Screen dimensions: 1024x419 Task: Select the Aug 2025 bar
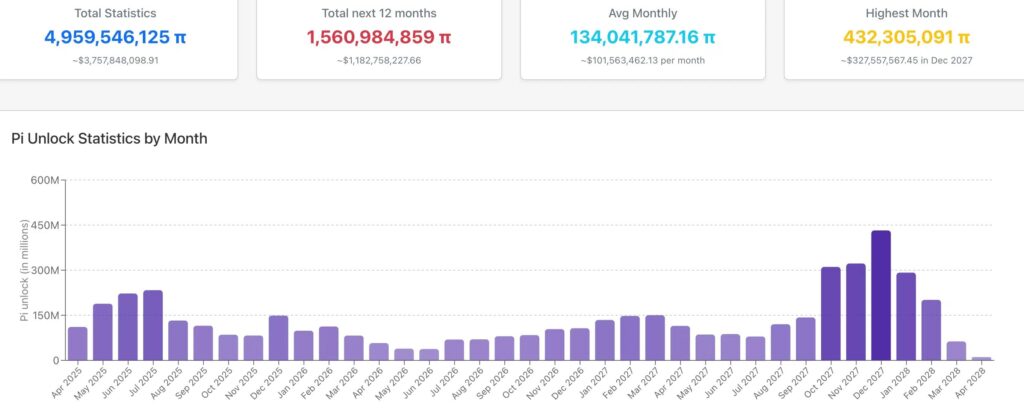tap(178, 341)
